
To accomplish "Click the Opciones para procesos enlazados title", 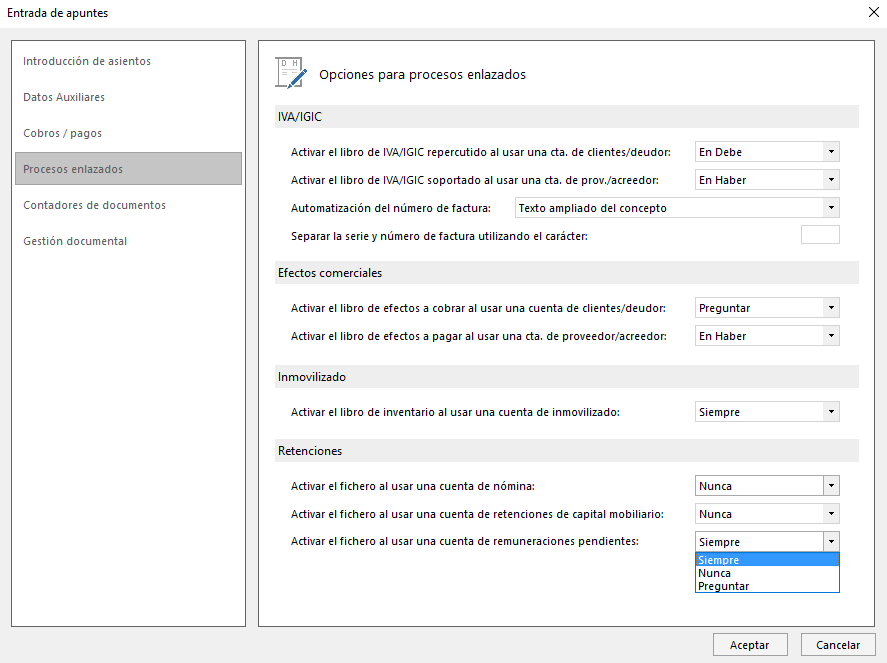I will click(422, 75).
